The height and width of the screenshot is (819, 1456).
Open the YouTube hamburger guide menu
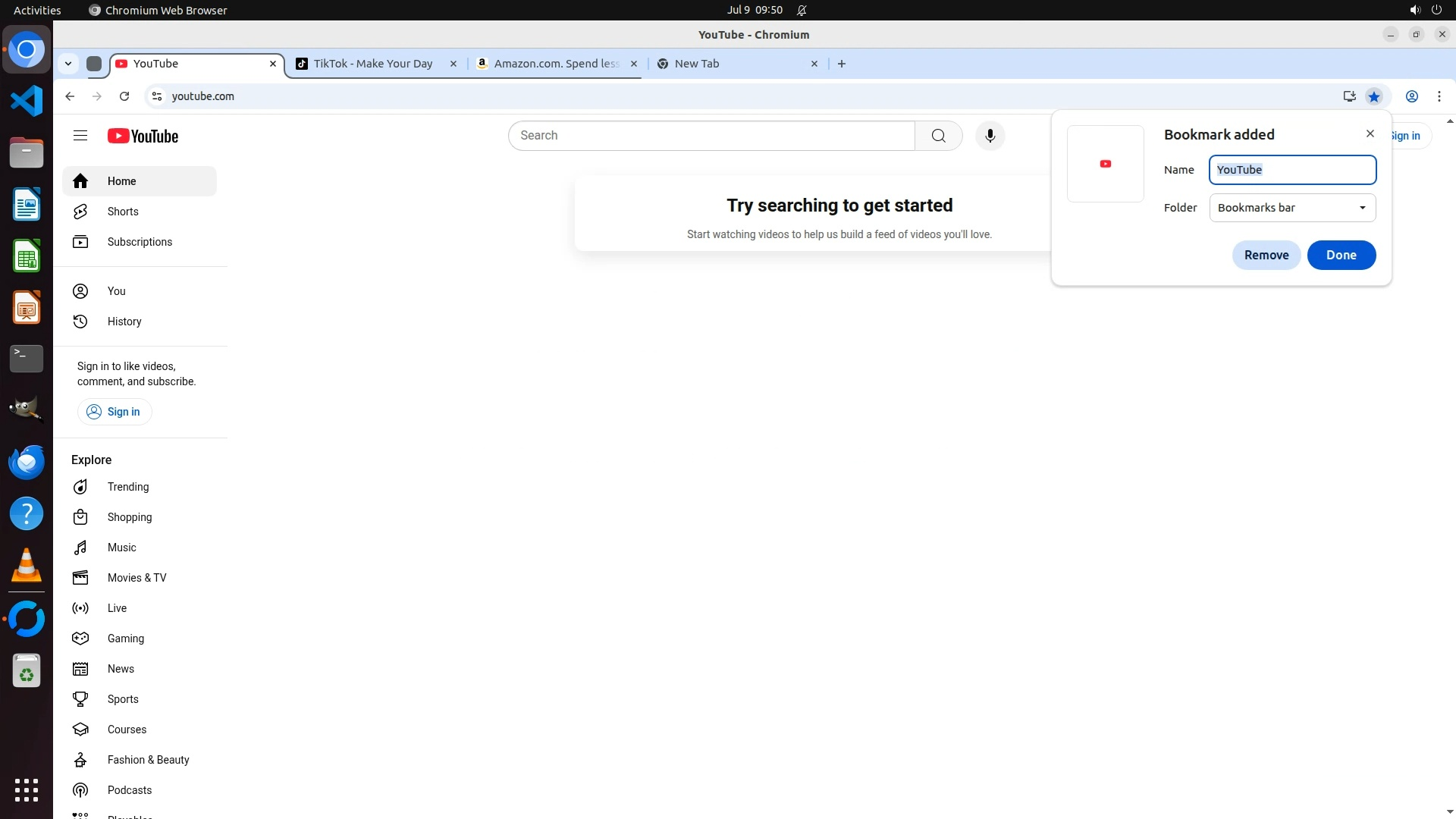[80, 136]
